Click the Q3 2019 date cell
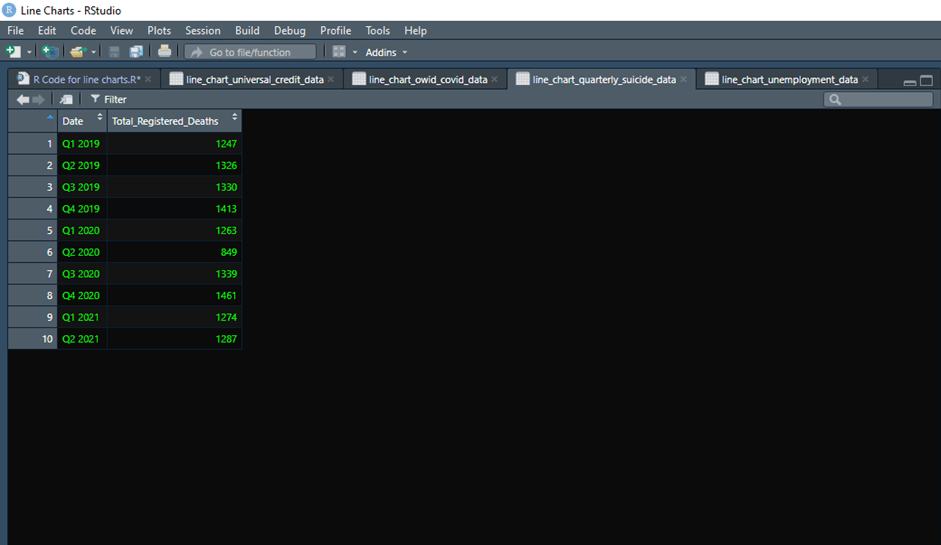This screenshot has height=545, width=941. [x=81, y=187]
